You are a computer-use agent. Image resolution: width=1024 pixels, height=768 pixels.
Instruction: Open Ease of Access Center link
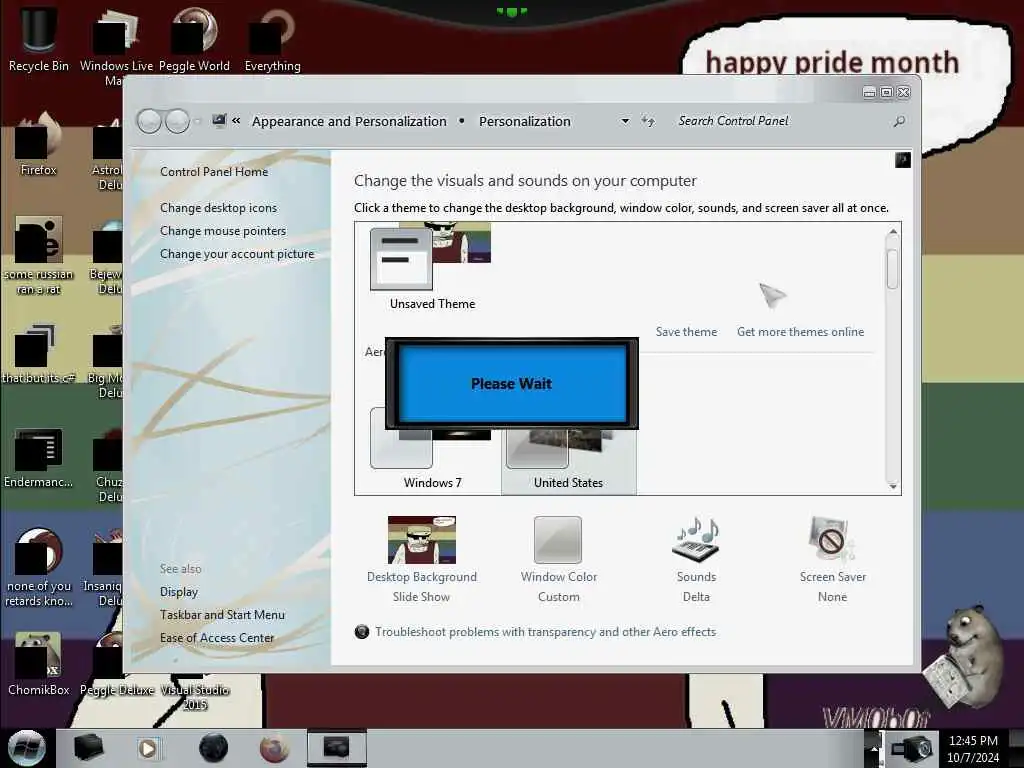click(217, 638)
